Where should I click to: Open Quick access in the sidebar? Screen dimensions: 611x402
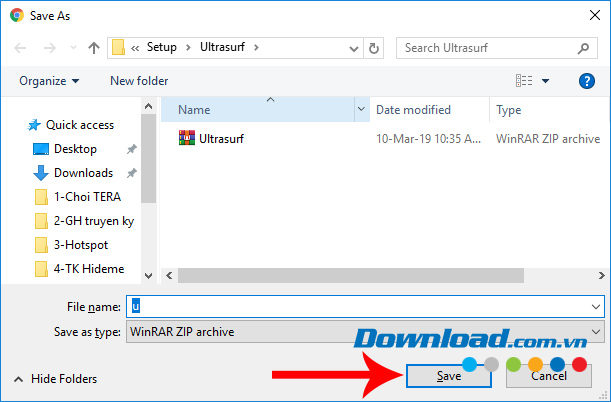point(79,125)
